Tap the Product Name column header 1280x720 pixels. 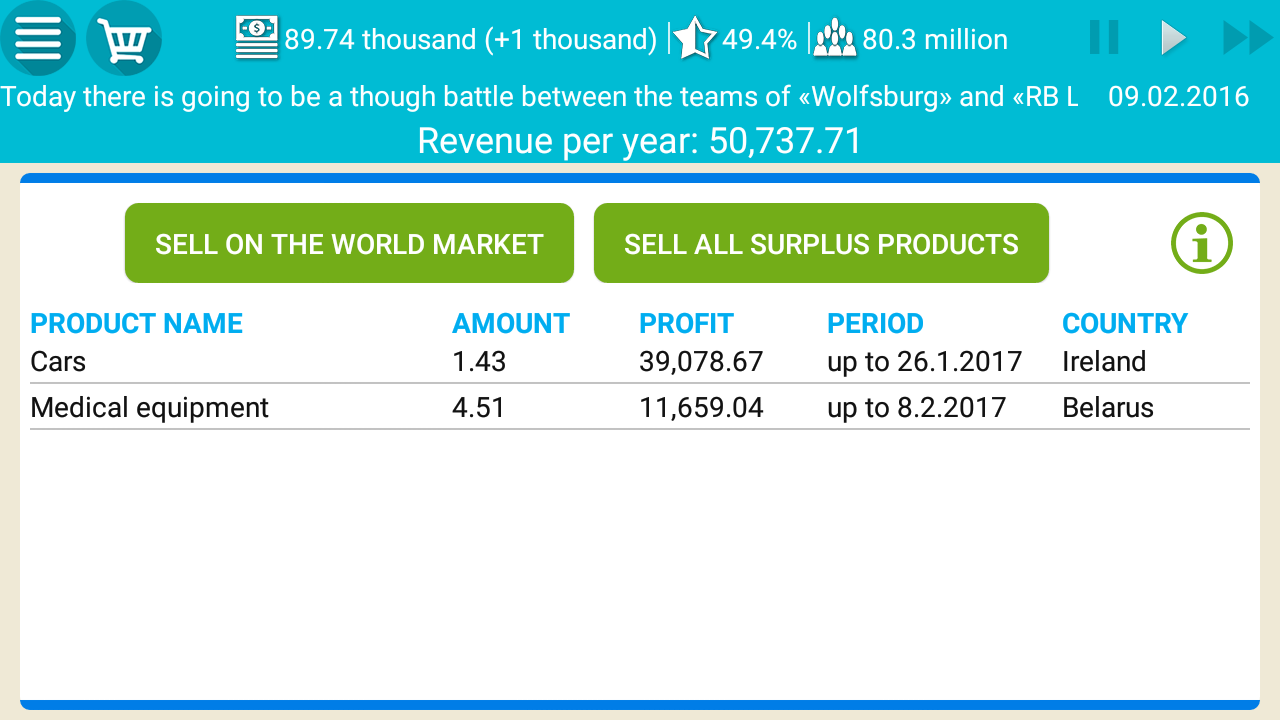[137, 324]
